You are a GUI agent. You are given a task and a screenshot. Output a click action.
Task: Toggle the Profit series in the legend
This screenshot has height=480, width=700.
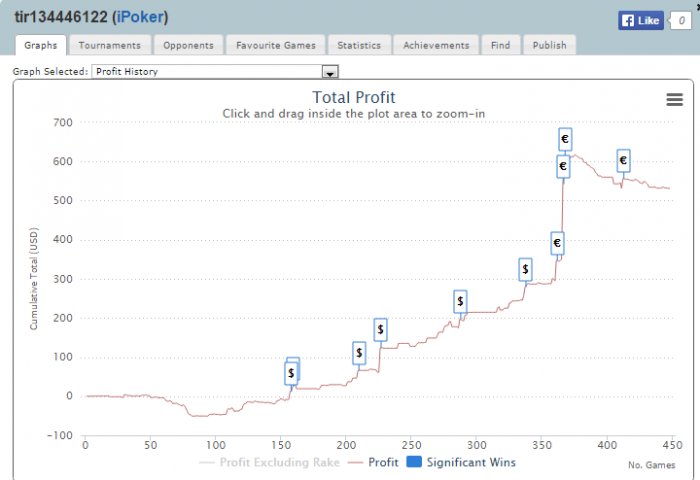pos(373,462)
